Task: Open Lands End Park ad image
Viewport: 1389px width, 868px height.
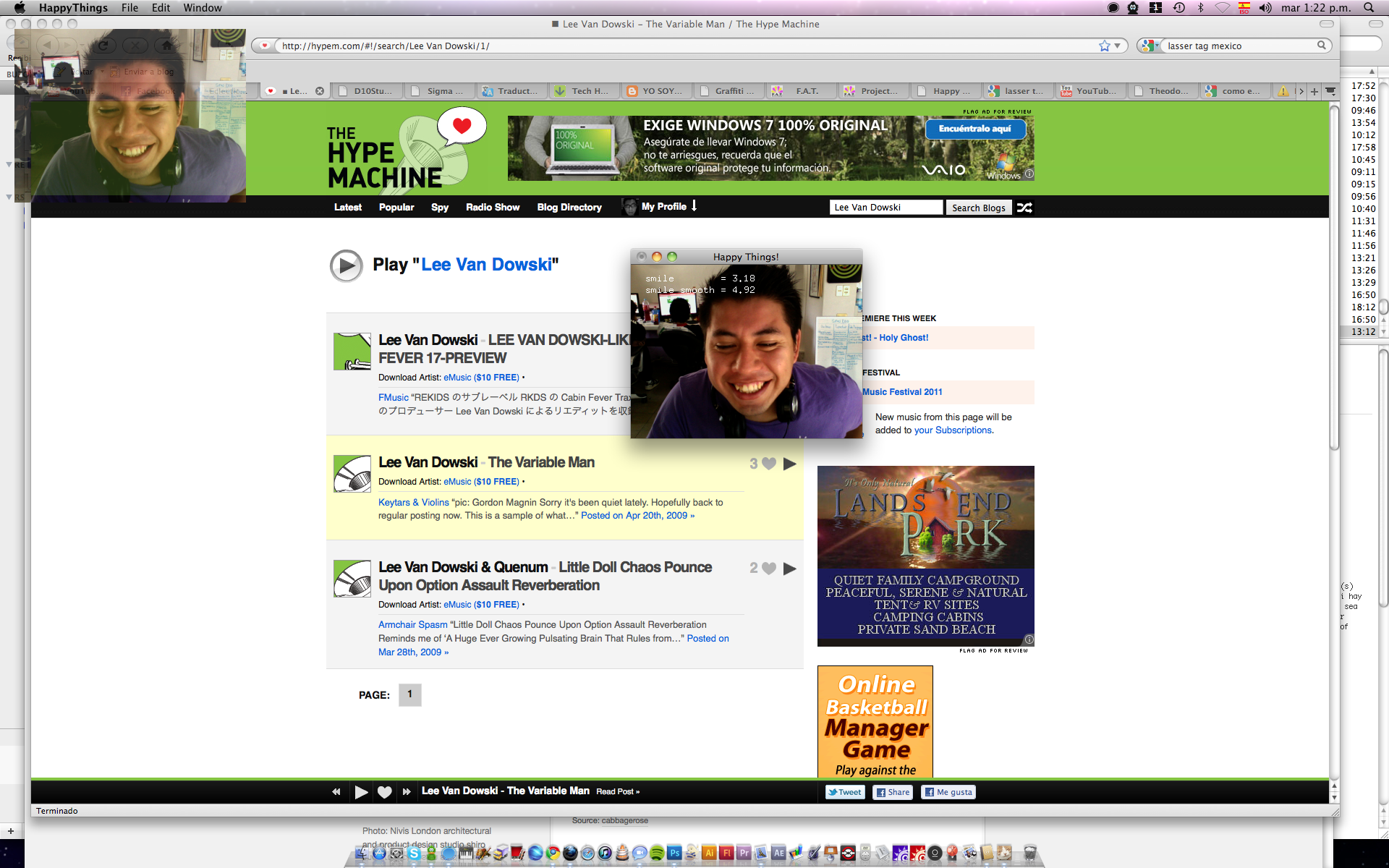Action: coord(925,556)
